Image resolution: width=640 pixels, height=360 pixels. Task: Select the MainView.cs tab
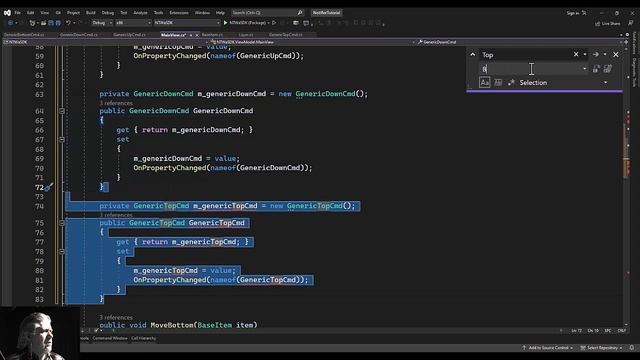[173, 35]
